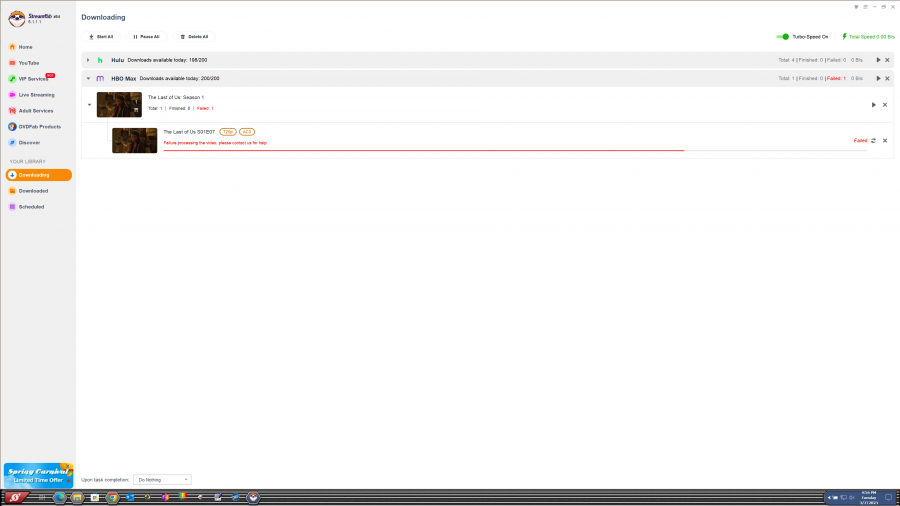Viewport: 900px width, 506px height.
Task: Click HBO Max downloads available today text
Action: tap(179, 79)
